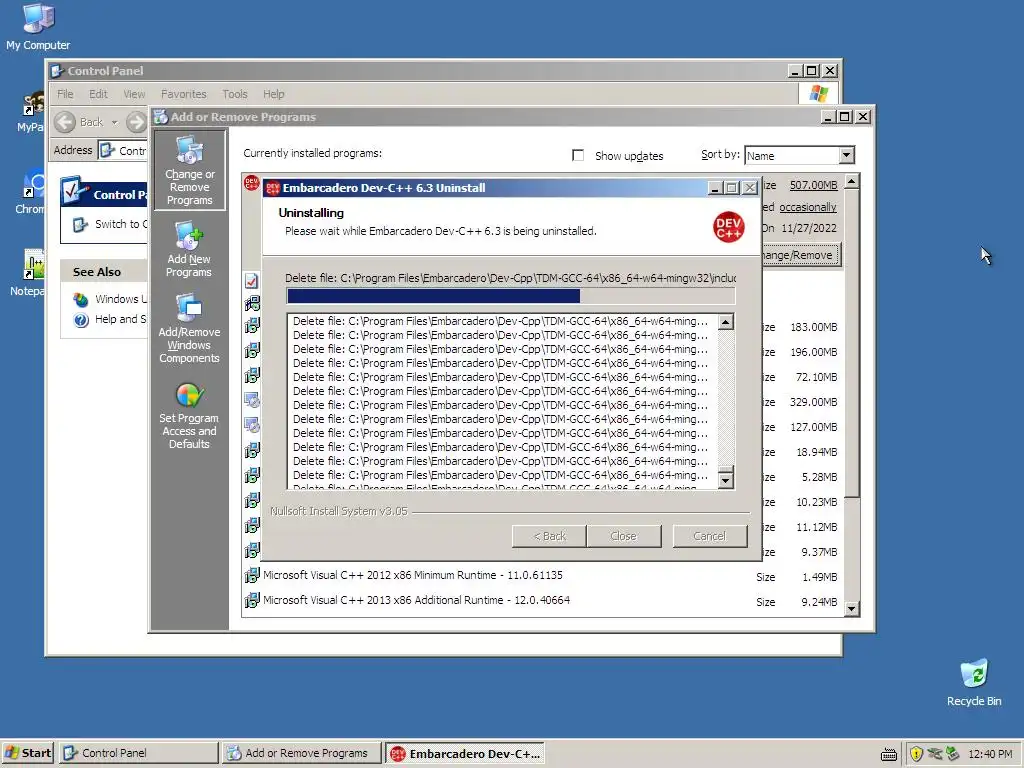Click the 1.49MB size entry
Screen dimensions: 1024x768
click(819, 577)
